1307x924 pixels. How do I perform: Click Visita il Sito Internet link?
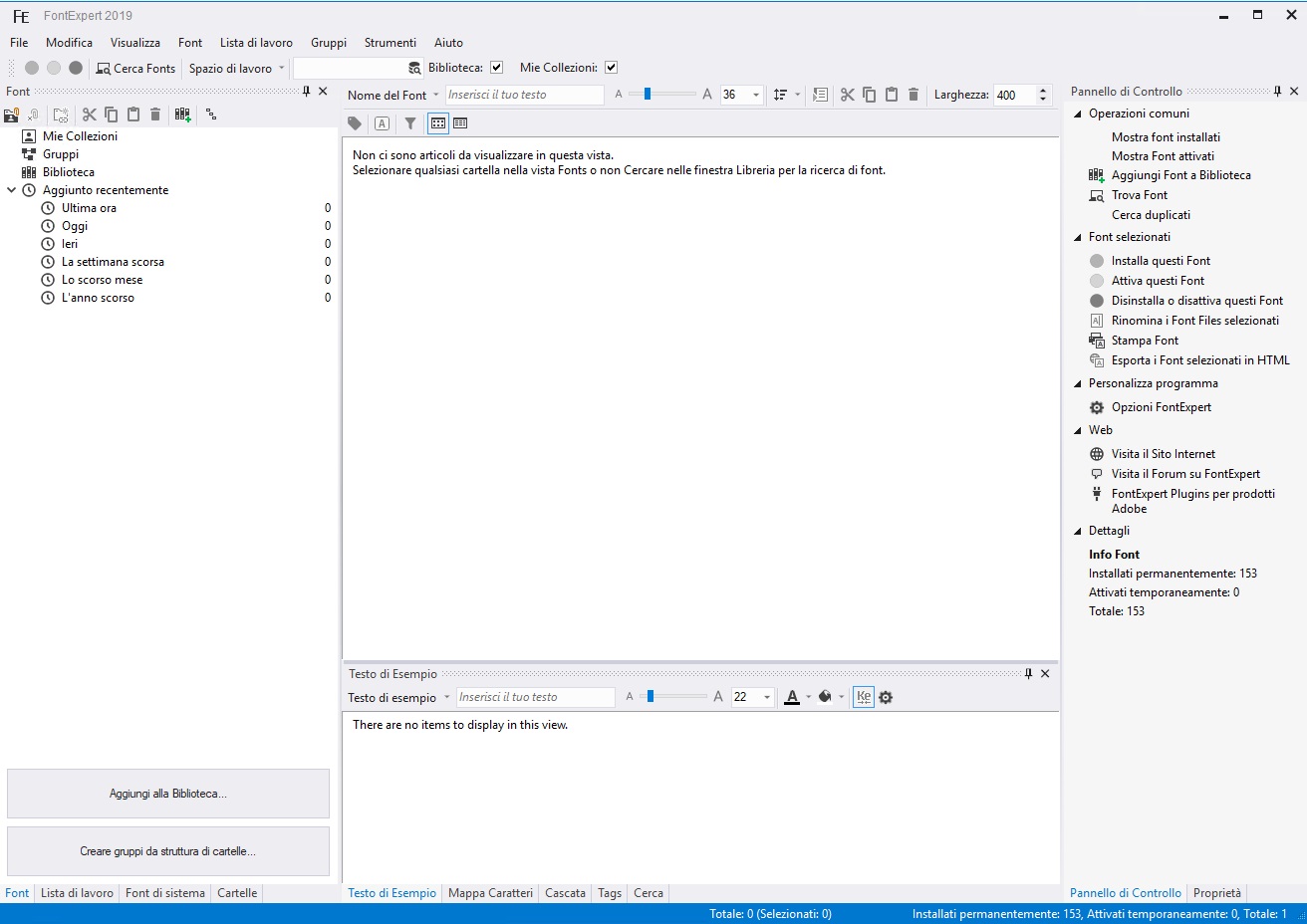pyautogui.click(x=1164, y=454)
